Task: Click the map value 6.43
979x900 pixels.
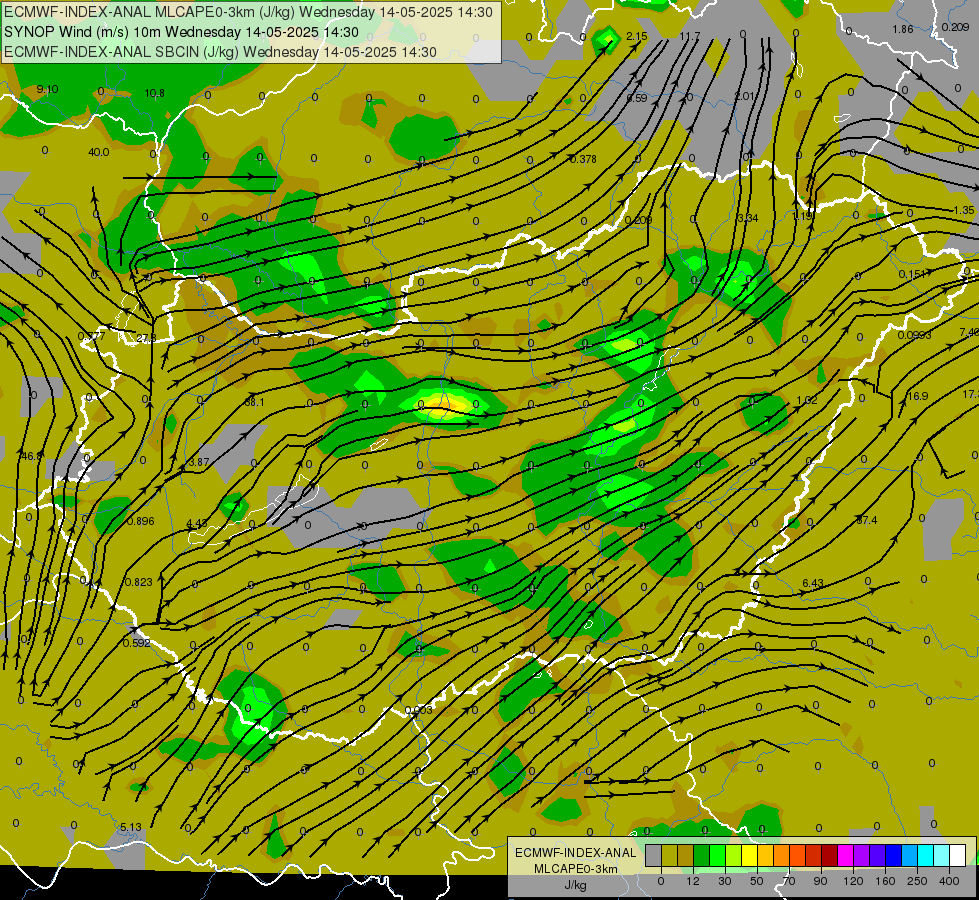Action: point(813,583)
